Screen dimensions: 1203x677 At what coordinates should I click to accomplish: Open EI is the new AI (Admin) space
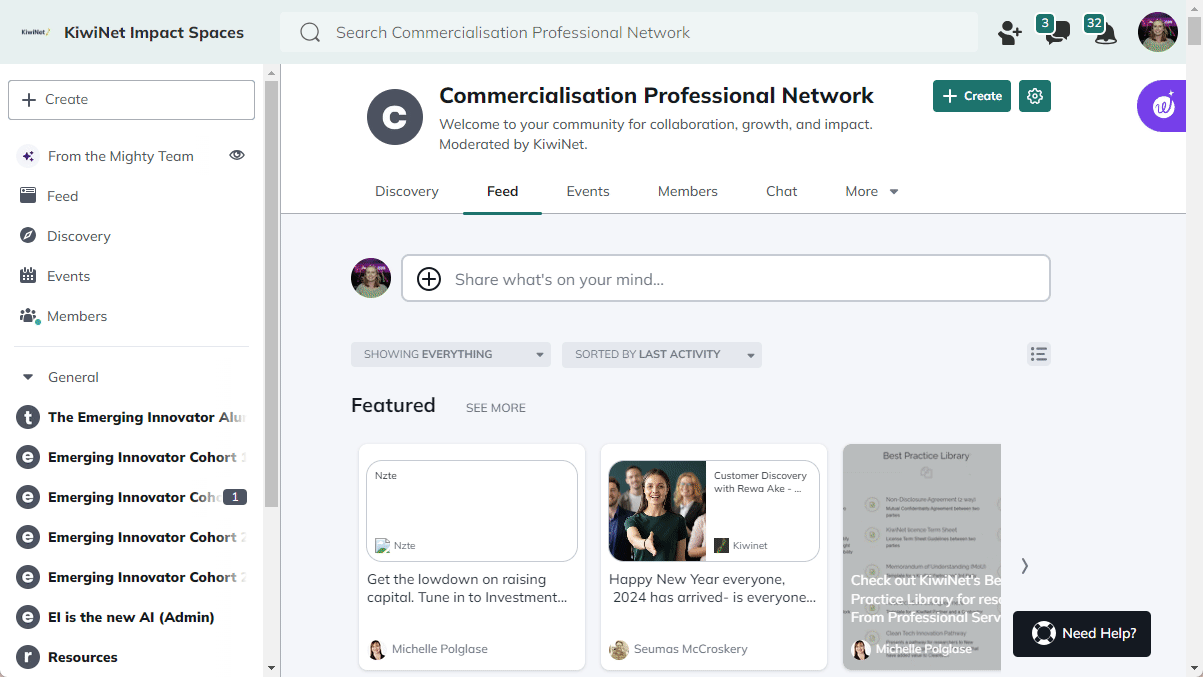click(132, 617)
